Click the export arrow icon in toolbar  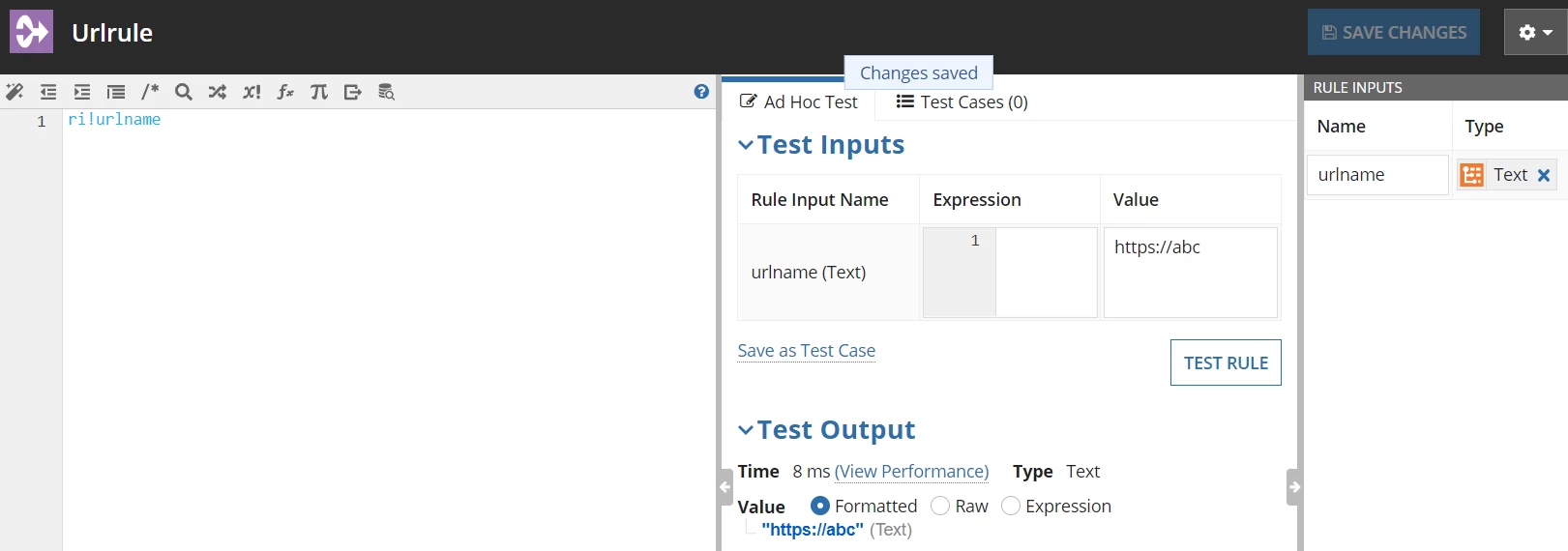(353, 92)
